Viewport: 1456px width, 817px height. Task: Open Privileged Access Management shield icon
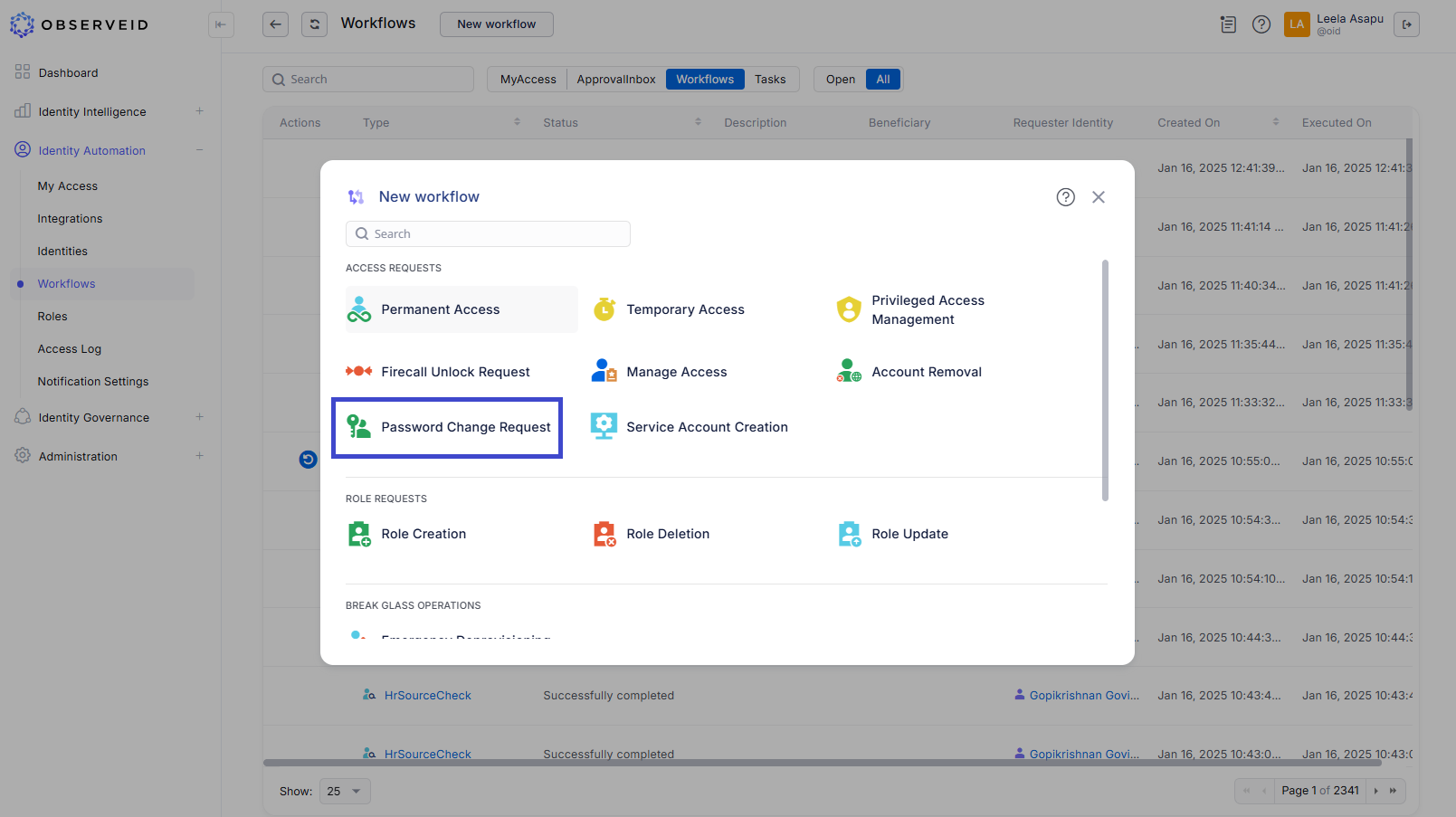849,309
